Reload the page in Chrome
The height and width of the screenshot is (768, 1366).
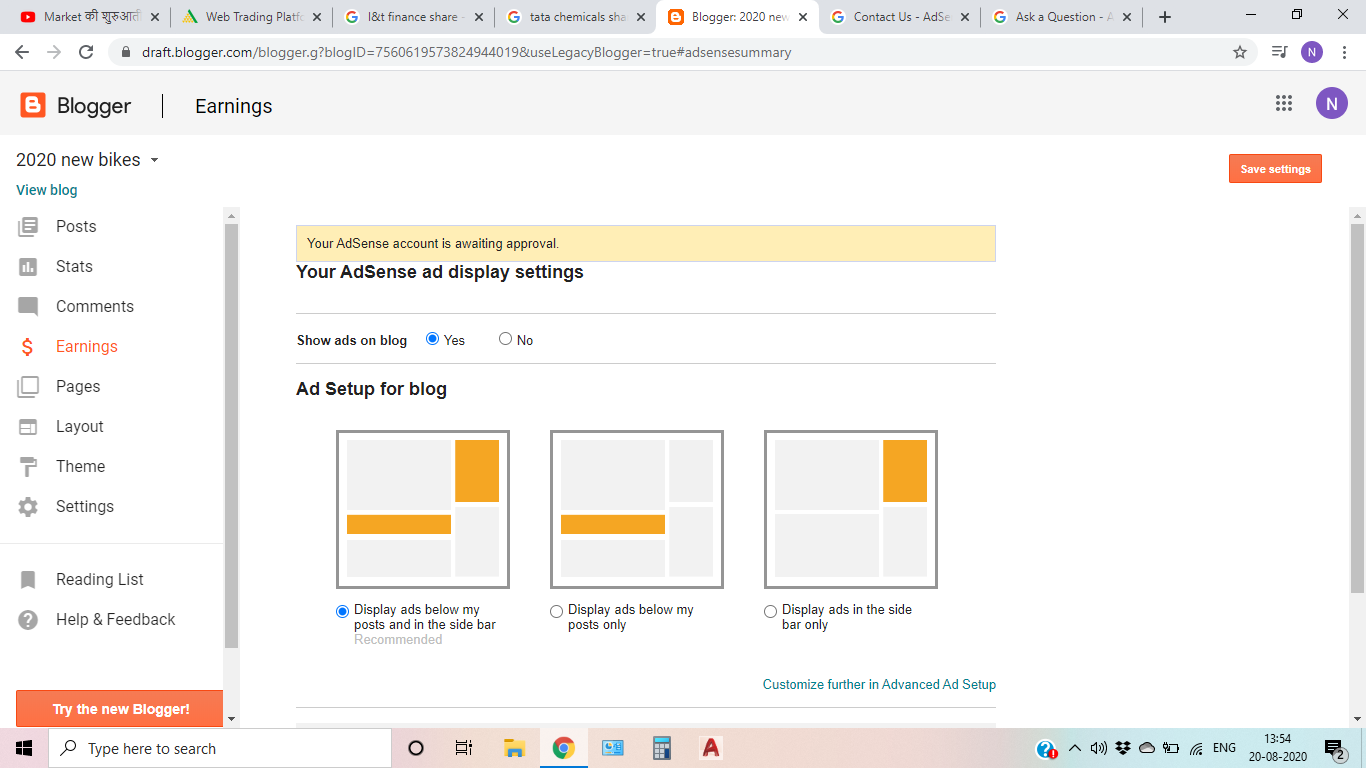(86, 52)
